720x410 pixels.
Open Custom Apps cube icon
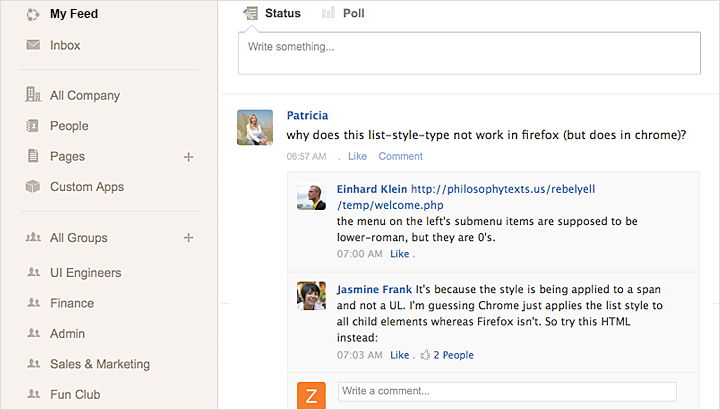pos(33,187)
